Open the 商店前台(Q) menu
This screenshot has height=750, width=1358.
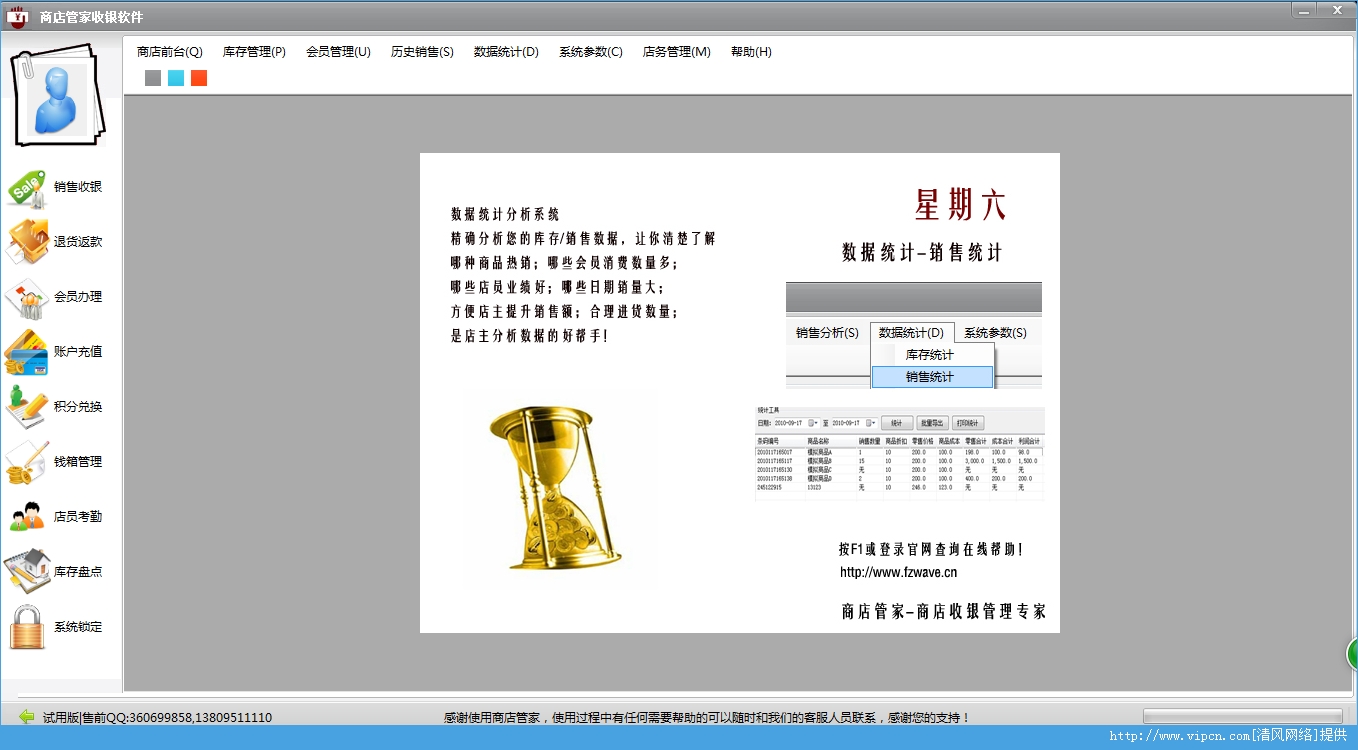pyautogui.click(x=170, y=52)
